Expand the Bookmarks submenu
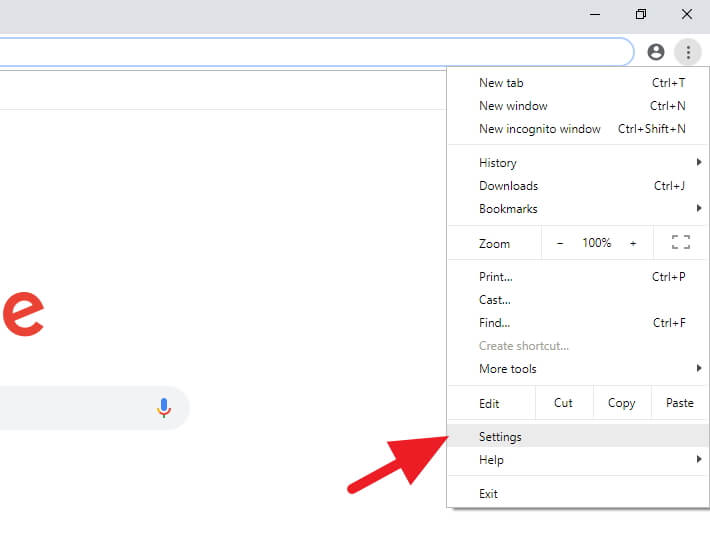 pyautogui.click(x=578, y=209)
